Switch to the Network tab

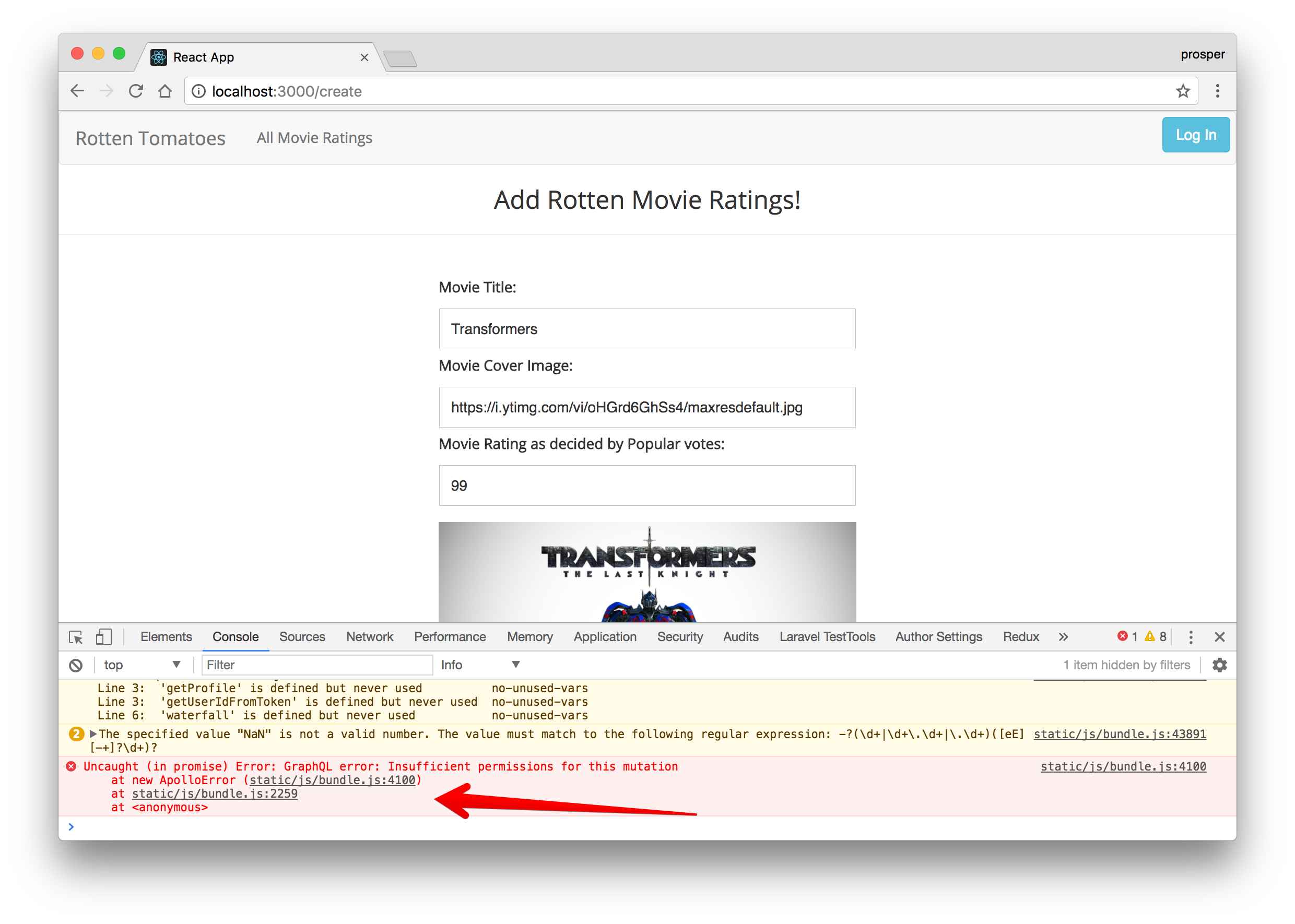pyautogui.click(x=369, y=637)
